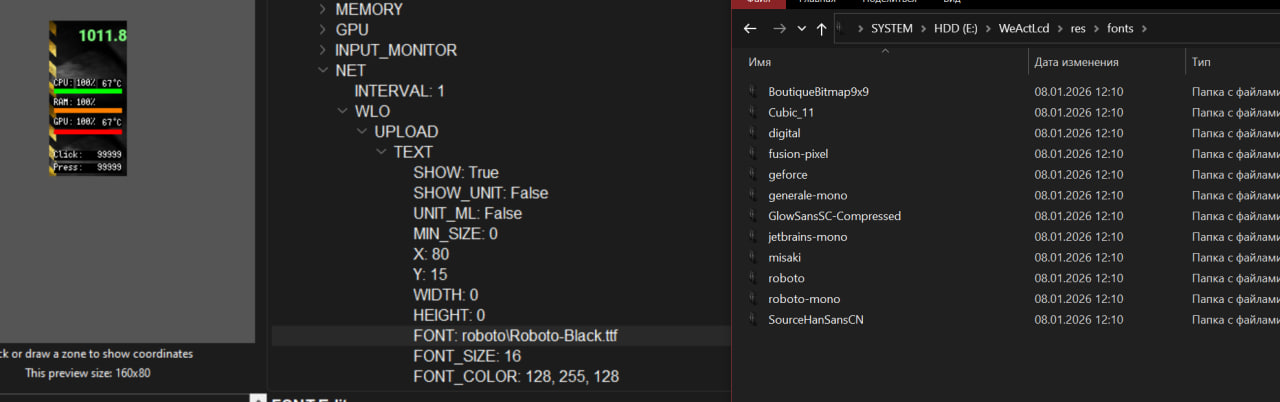Select the SHOW_UNIT: False property row
The width and height of the screenshot is (1280, 402).
480,193
